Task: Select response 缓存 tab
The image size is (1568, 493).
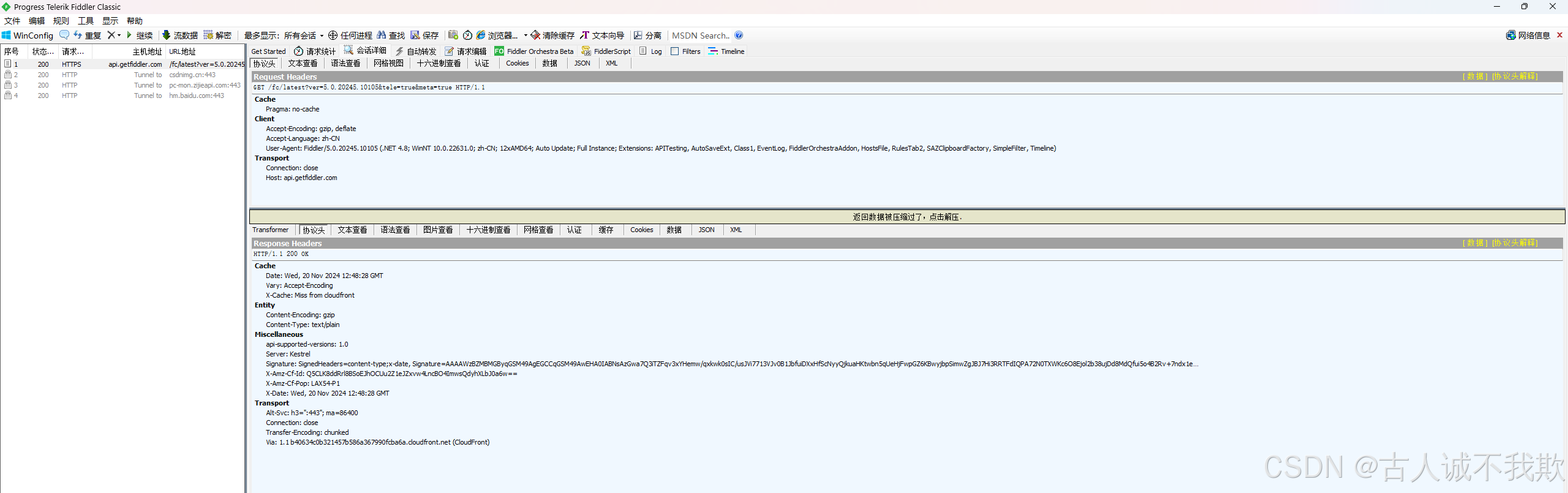Action: point(606,230)
